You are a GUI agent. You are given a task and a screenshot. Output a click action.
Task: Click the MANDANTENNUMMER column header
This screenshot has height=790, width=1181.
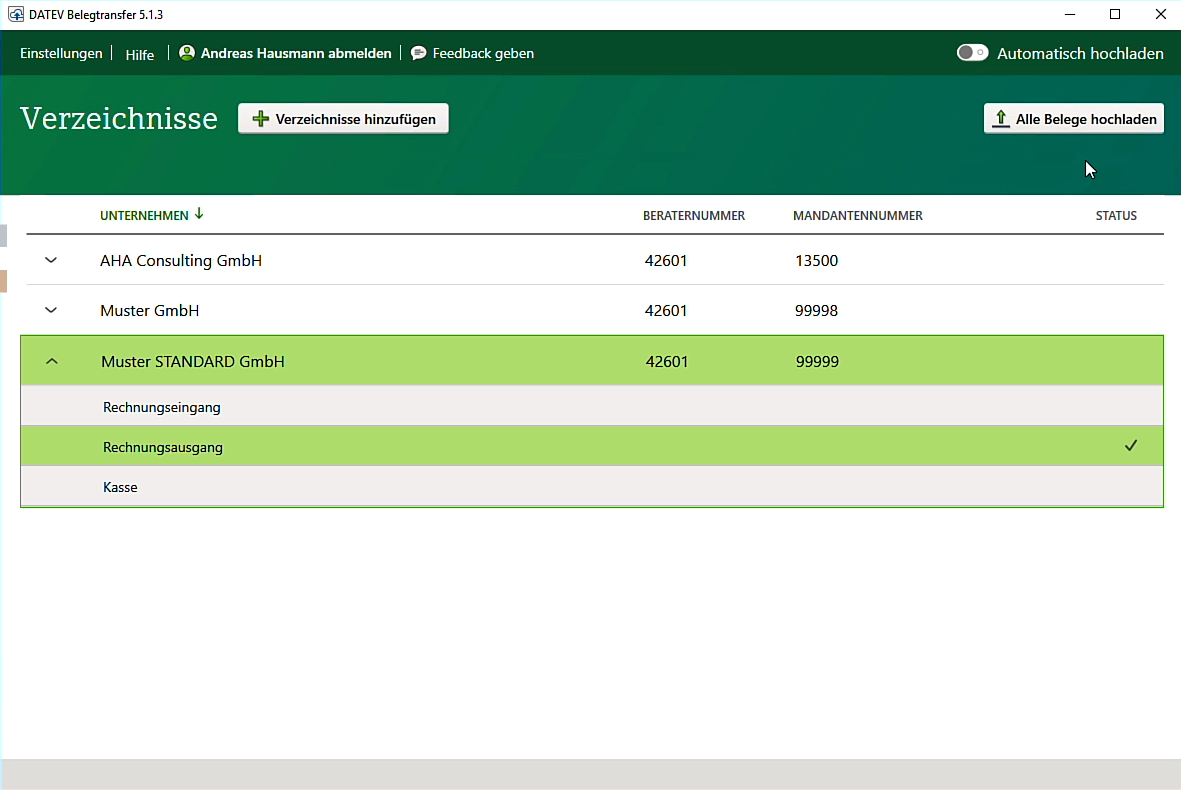857,215
